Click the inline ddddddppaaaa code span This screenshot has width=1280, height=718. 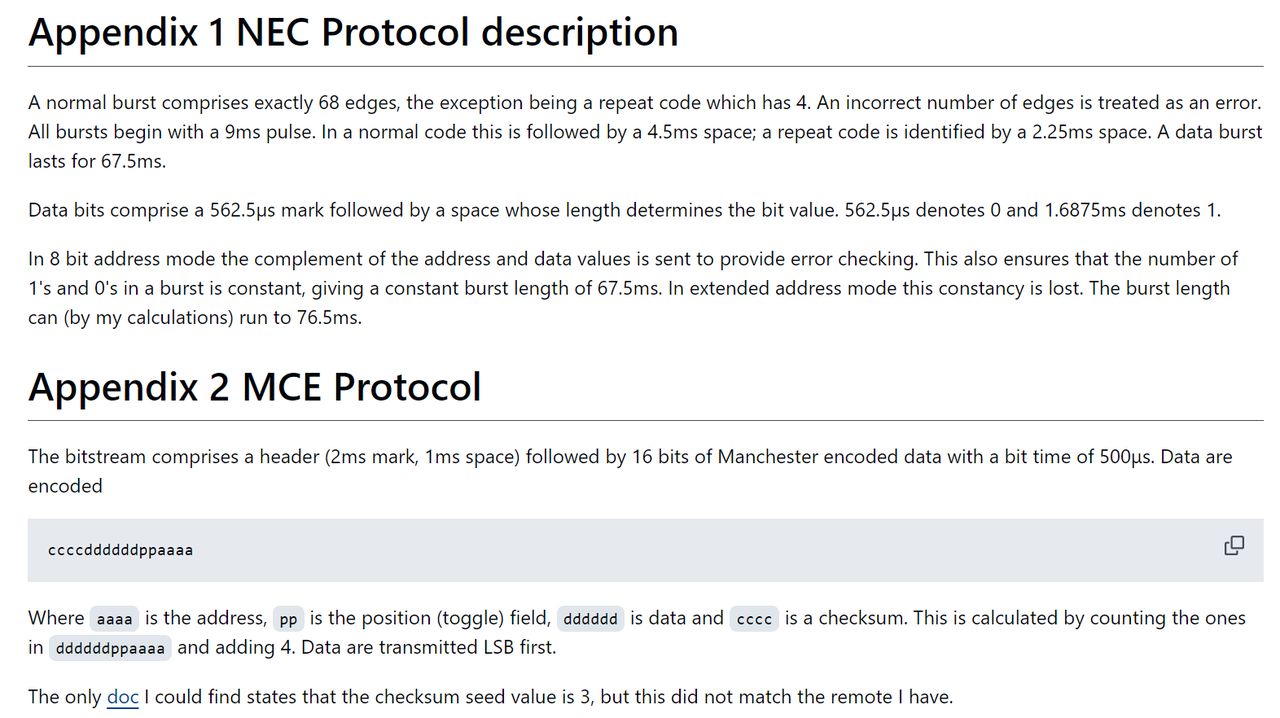pos(110,648)
